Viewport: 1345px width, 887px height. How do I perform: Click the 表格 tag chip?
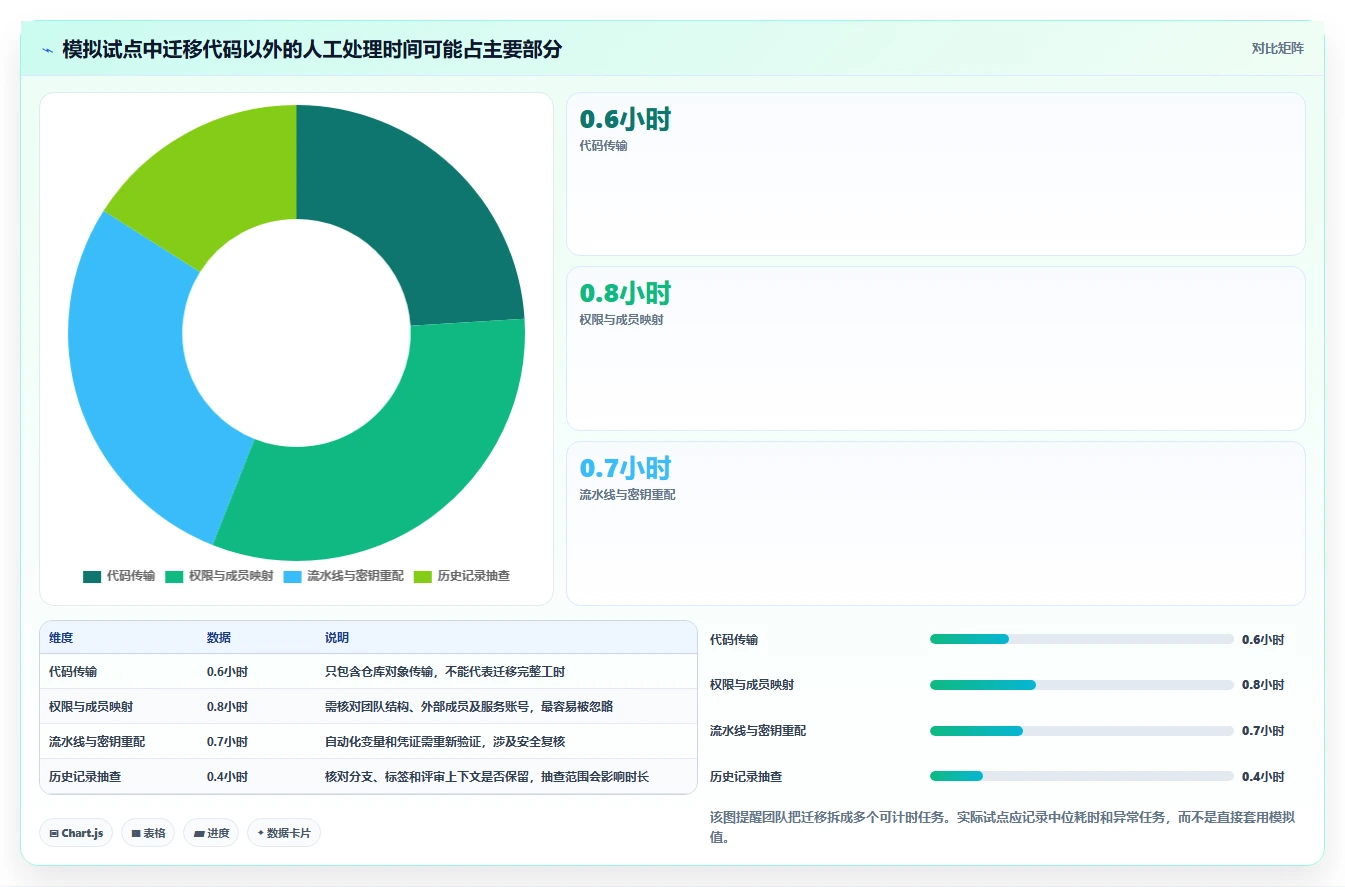(148, 833)
